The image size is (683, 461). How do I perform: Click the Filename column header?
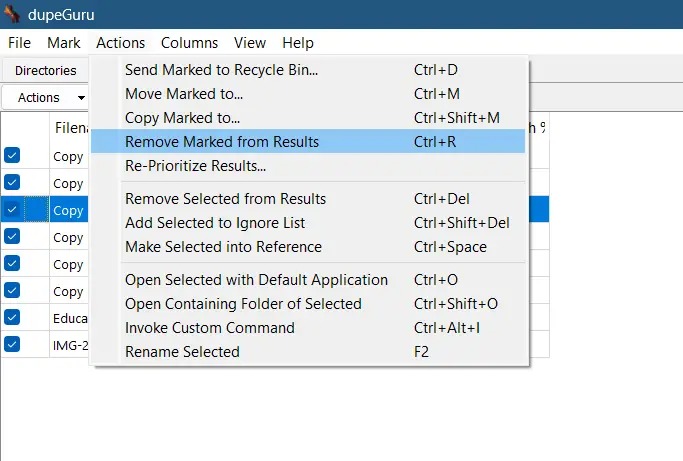click(70, 128)
